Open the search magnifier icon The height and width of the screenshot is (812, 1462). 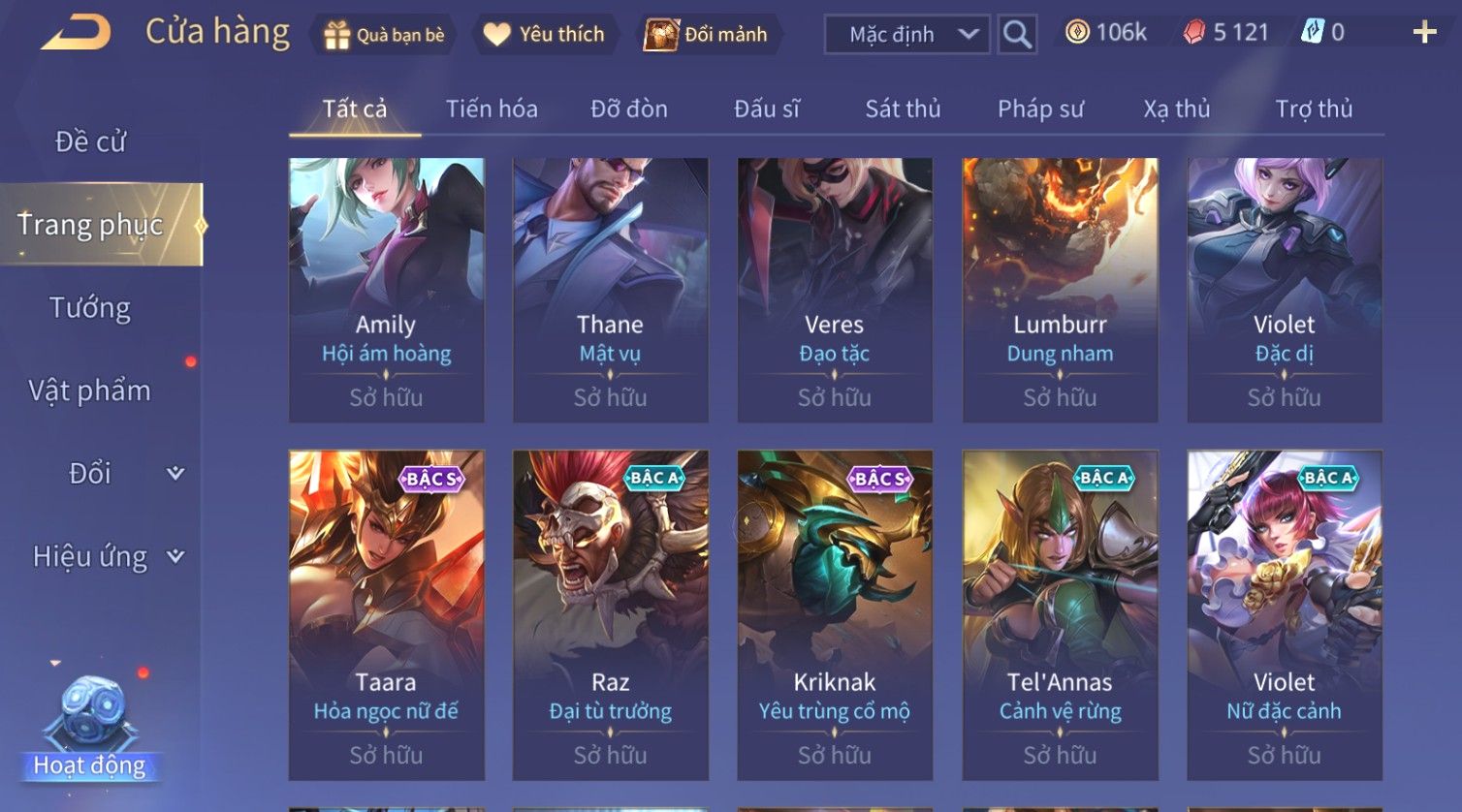(1017, 34)
